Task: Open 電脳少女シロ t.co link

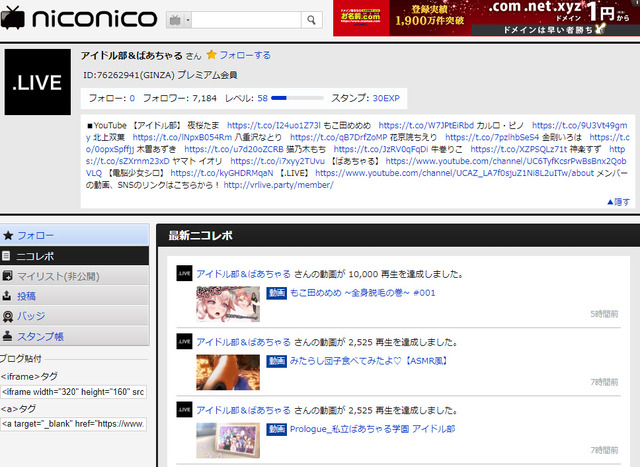Action: click(x=222, y=173)
